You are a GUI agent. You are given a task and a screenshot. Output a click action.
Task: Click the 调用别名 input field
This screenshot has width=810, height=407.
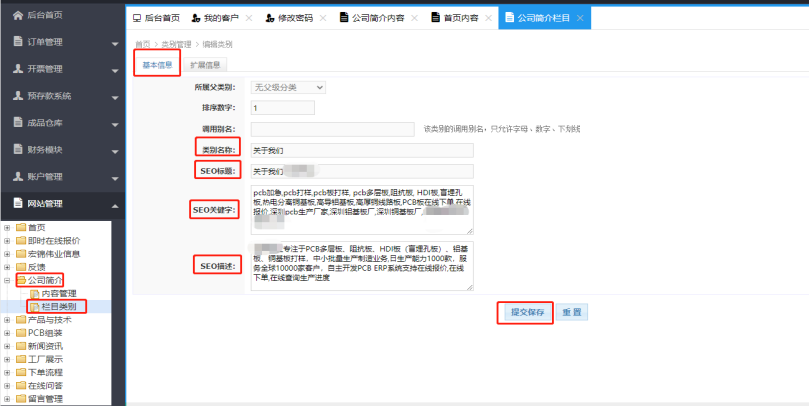click(x=332, y=129)
